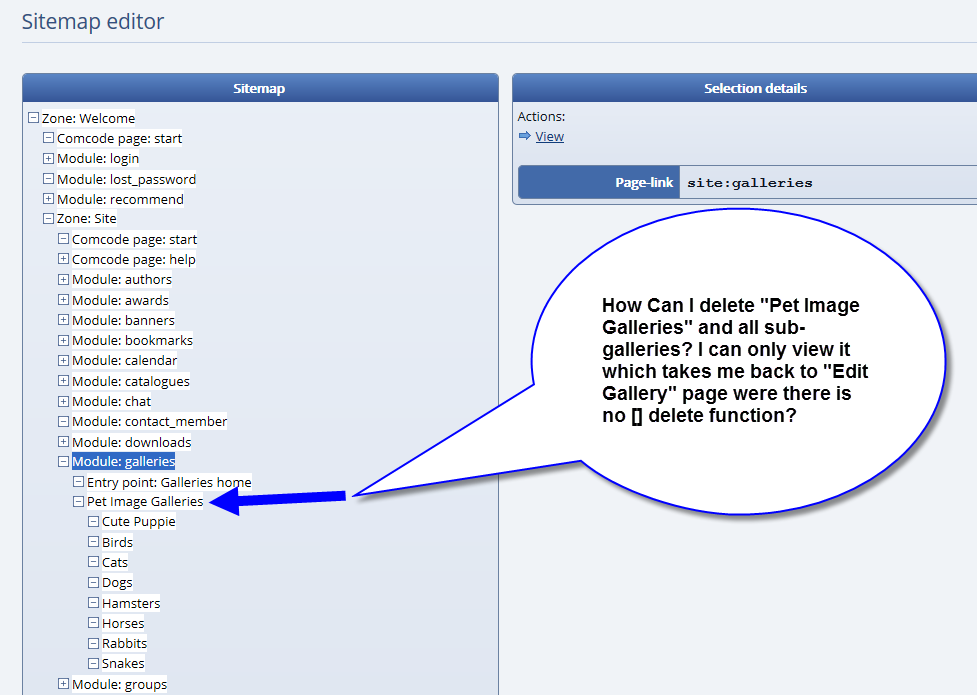Click the site:galleries page-link field
The height and width of the screenshot is (695, 977).
pyautogui.click(x=826, y=183)
